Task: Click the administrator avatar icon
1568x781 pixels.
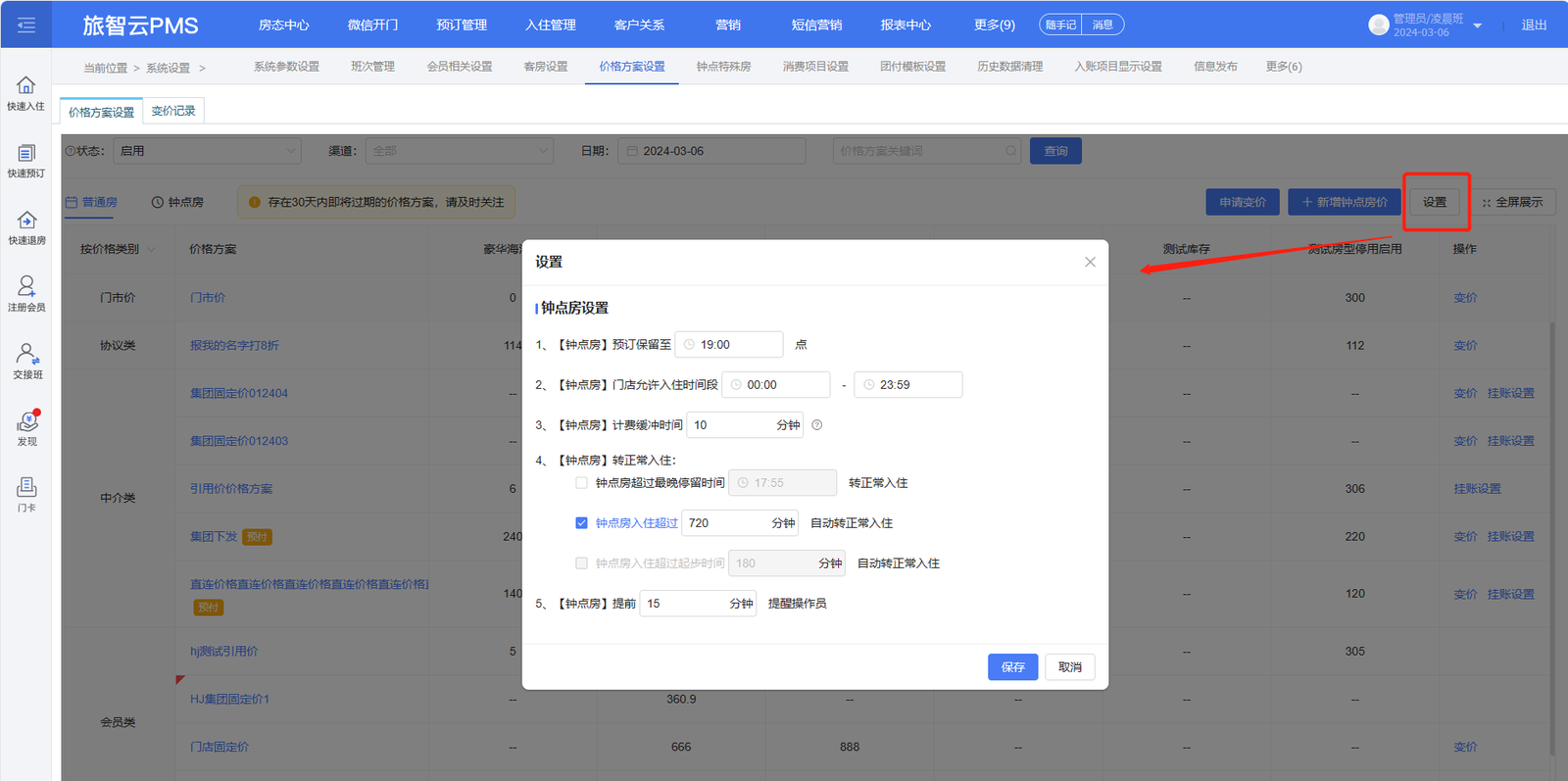Action: pos(1378,24)
